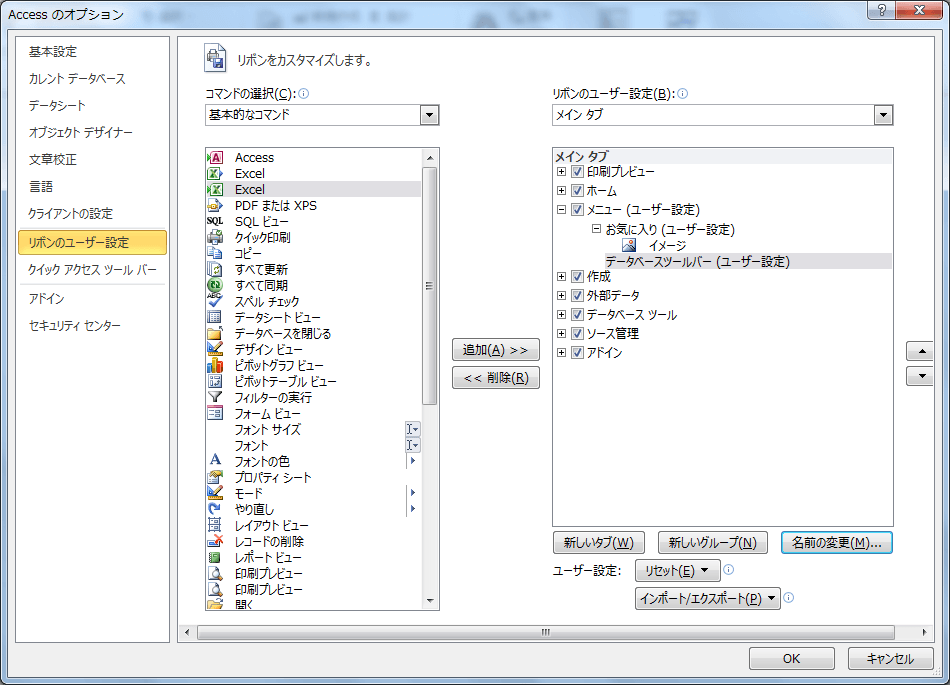Choose the すべて同期 icon
This screenshot has width=950, height=685.
point(215,285)
